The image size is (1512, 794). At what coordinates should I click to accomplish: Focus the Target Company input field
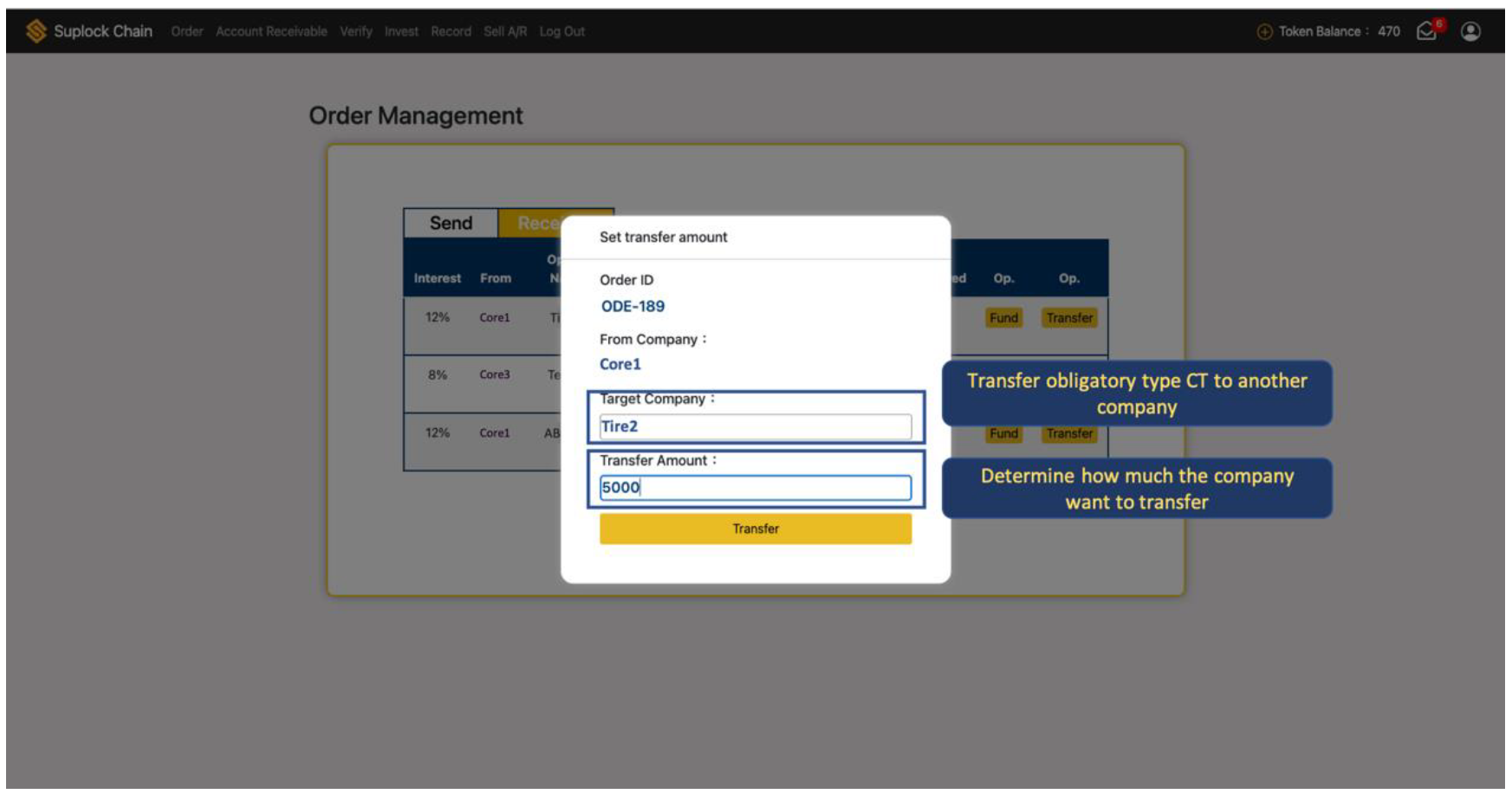[x=756, y=426]
